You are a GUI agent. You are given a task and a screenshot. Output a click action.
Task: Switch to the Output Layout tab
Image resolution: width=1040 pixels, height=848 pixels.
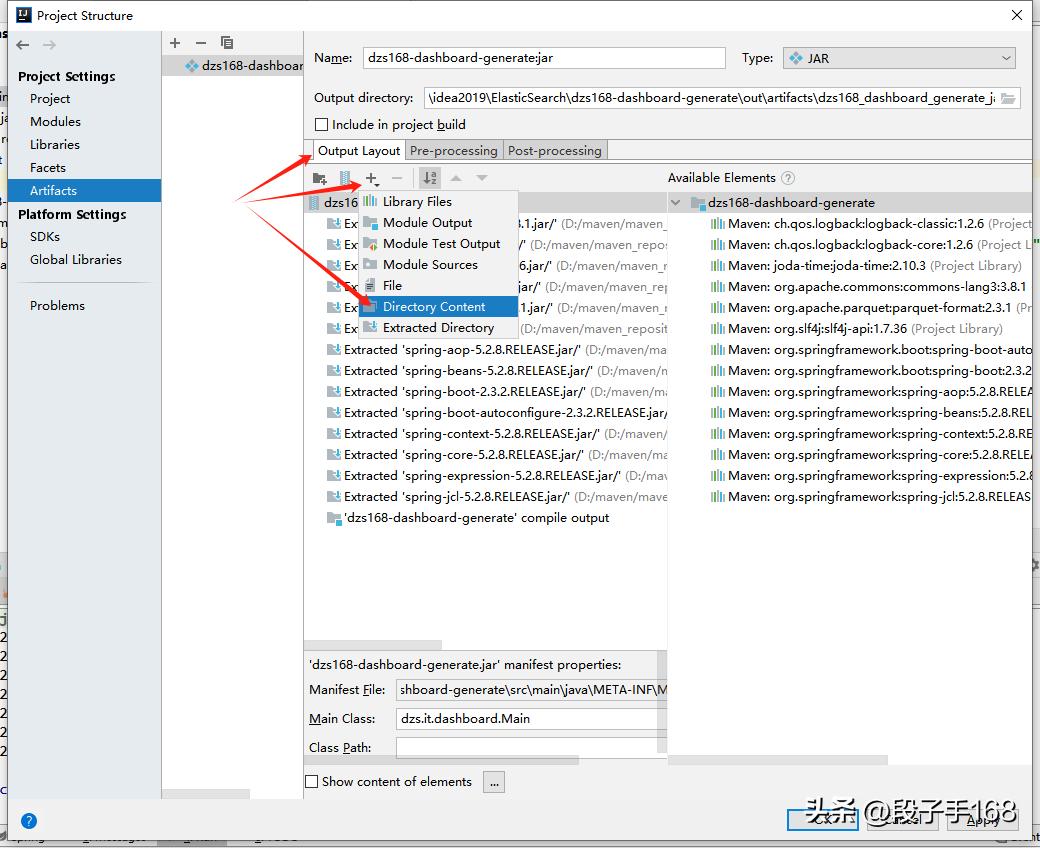point(359,151)
